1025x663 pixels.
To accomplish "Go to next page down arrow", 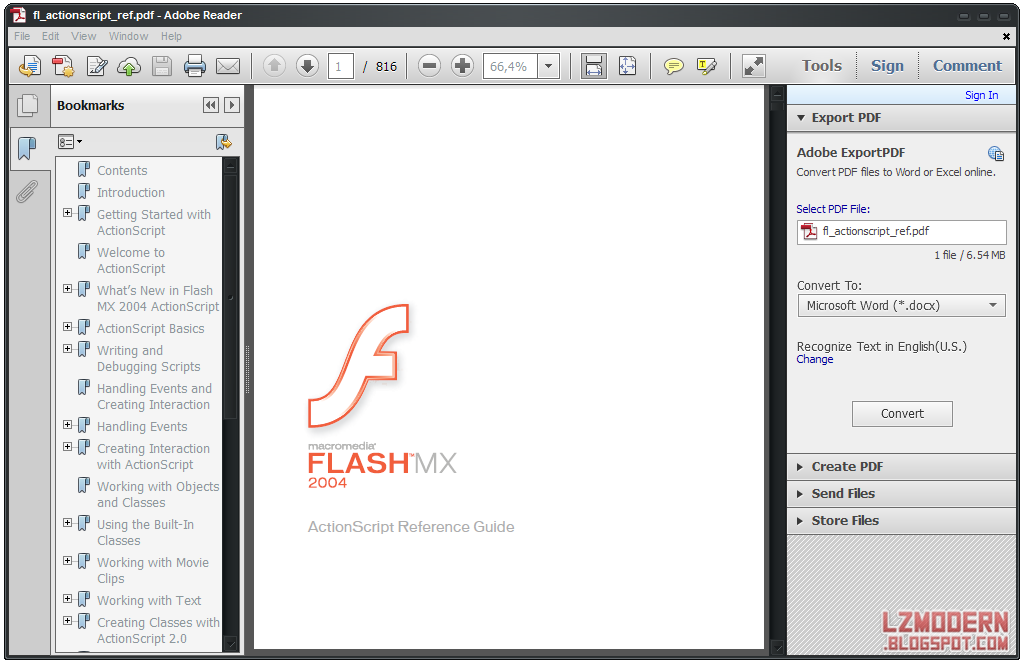I will 307,65.
